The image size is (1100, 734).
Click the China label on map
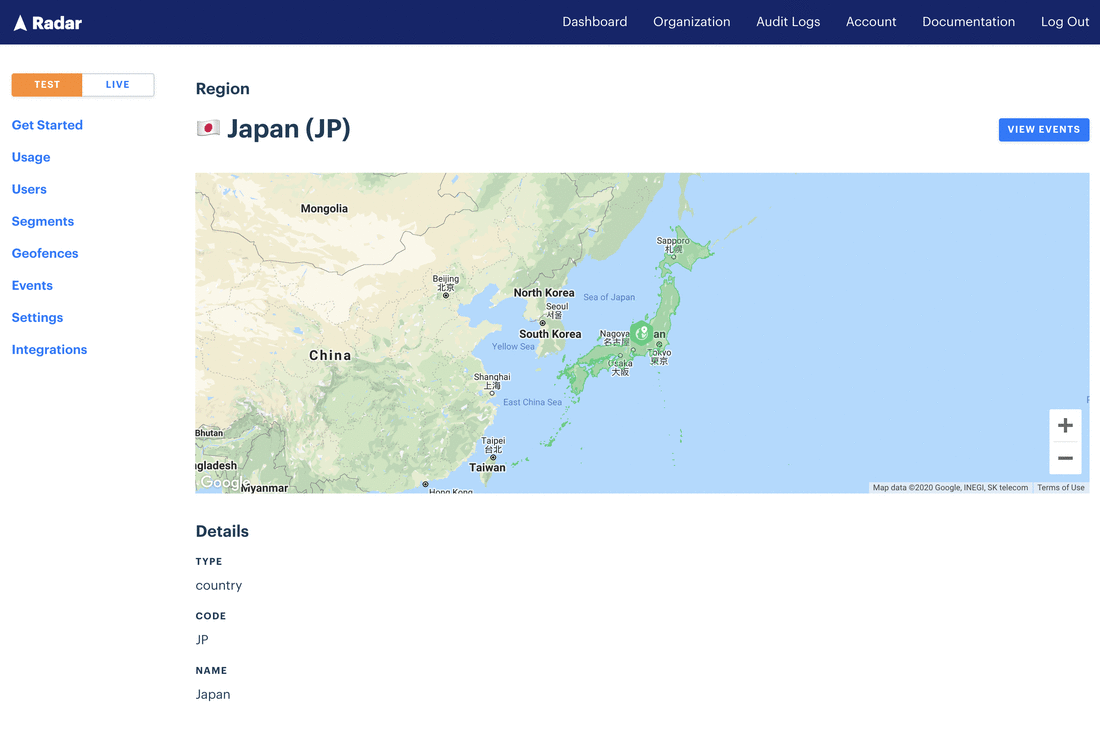click(x=330, y=355)
